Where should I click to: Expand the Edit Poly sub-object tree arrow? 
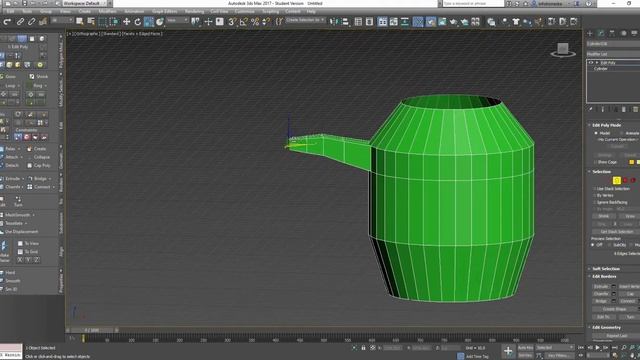(597, 63)
